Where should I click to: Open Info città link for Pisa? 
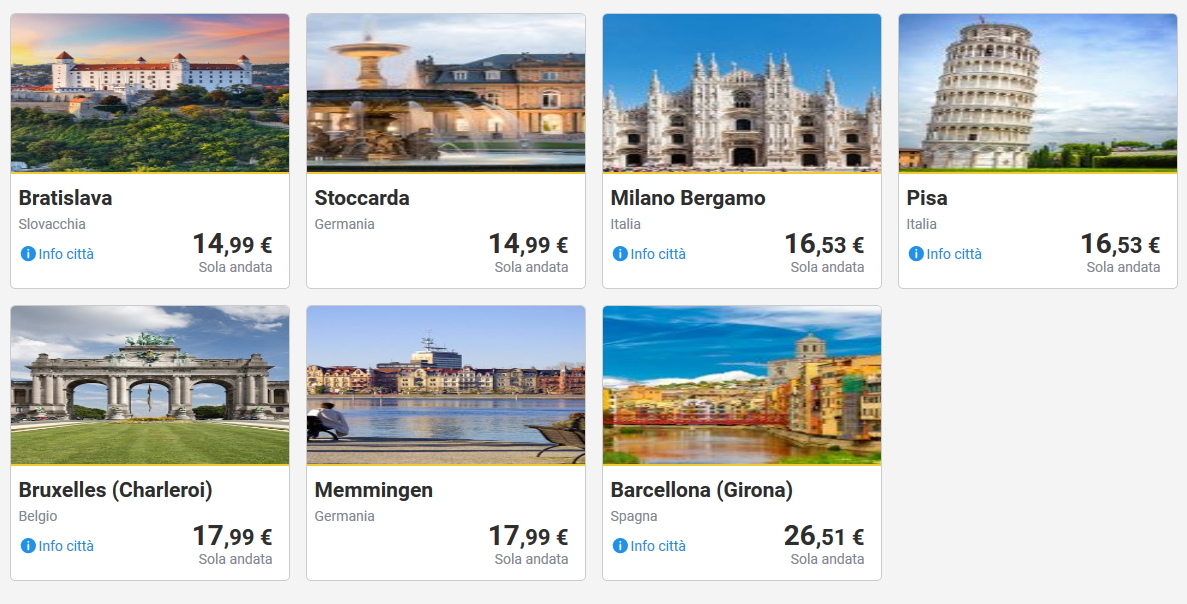pos(954,254)
